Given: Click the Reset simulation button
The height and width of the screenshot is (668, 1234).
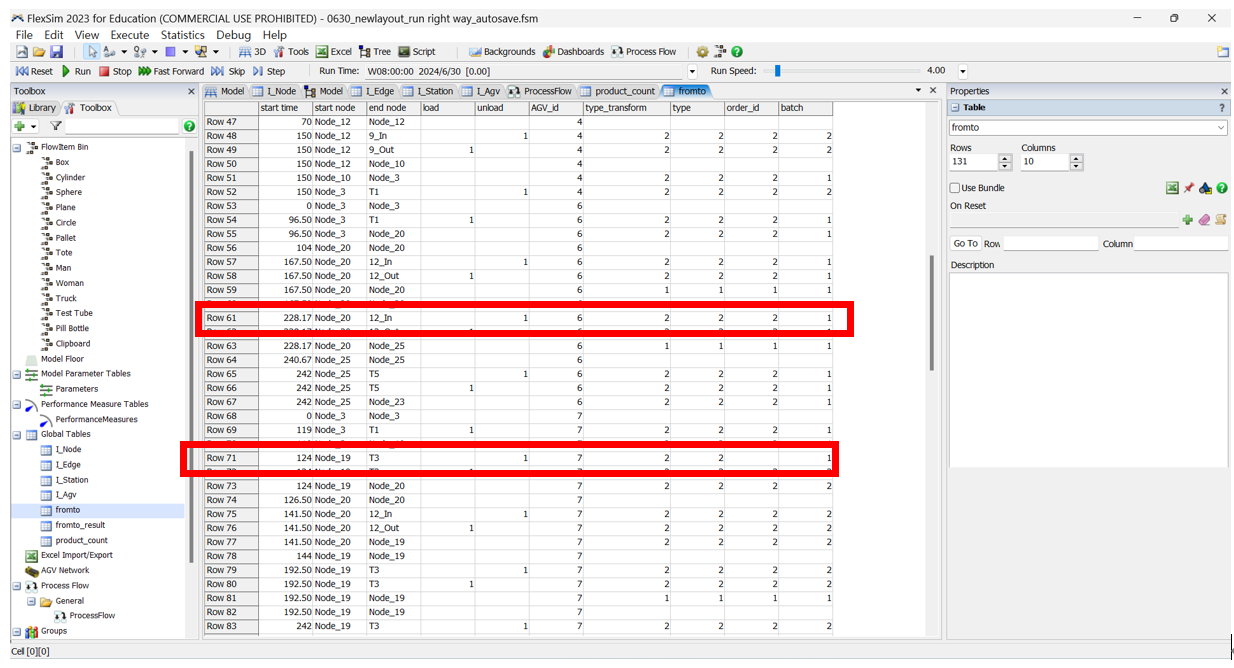Looking at the screenshot, I should tap(35, 71).
